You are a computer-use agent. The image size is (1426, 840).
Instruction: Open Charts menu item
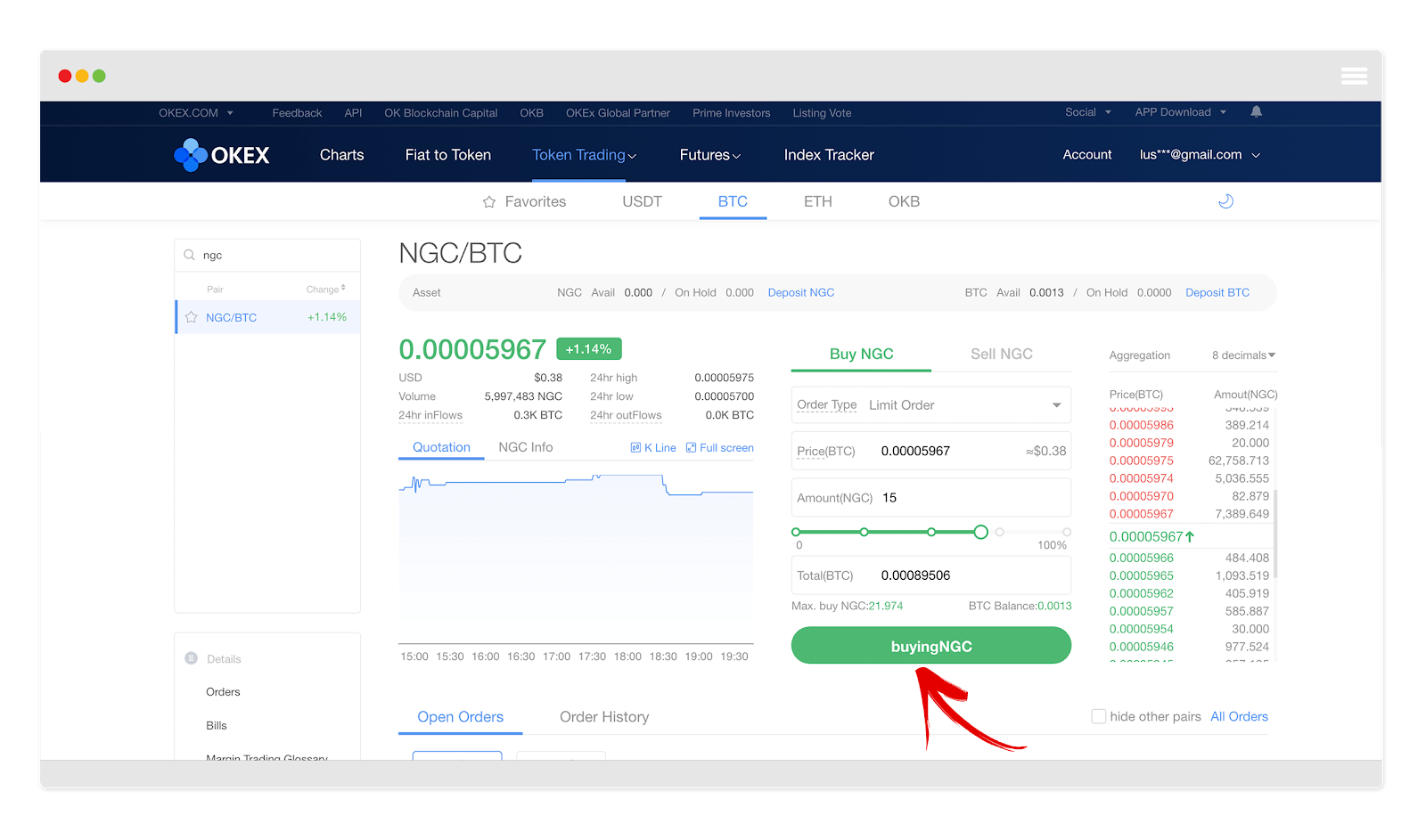(x=342, y=155)
